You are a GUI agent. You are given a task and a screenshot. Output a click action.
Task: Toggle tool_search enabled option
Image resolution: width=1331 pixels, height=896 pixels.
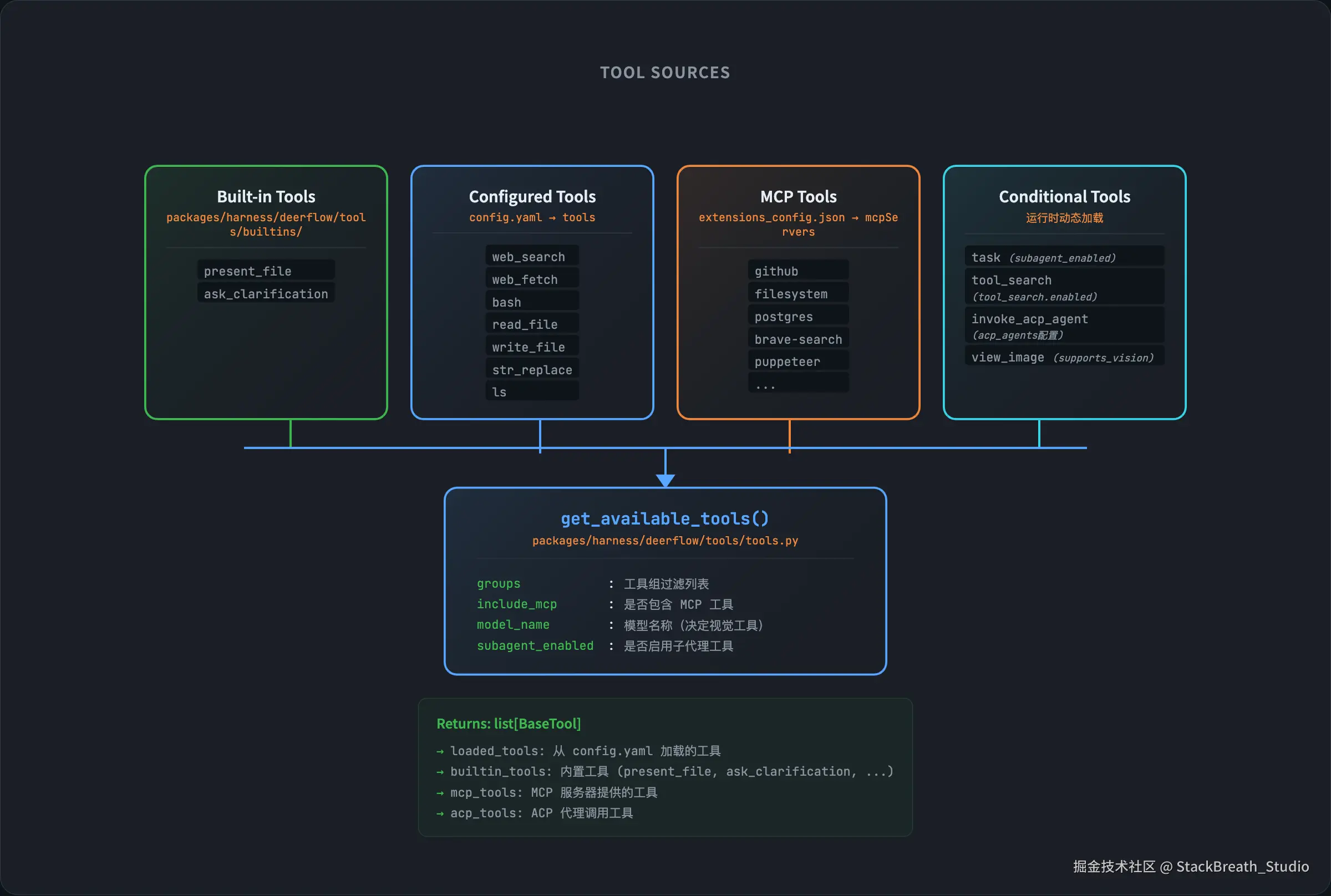[1064, 286]
